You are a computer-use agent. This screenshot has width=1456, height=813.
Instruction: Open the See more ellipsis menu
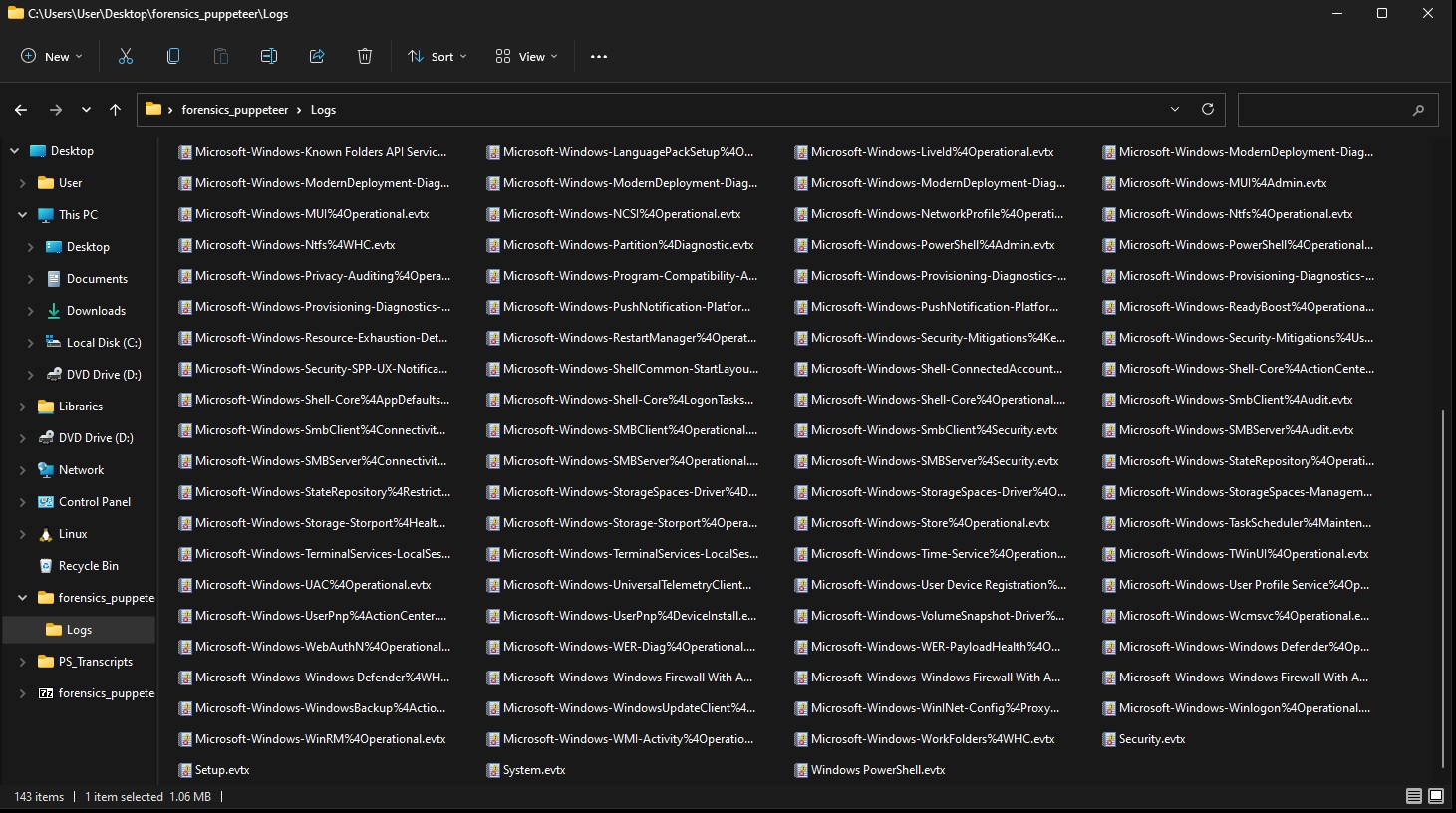[599, 57]
